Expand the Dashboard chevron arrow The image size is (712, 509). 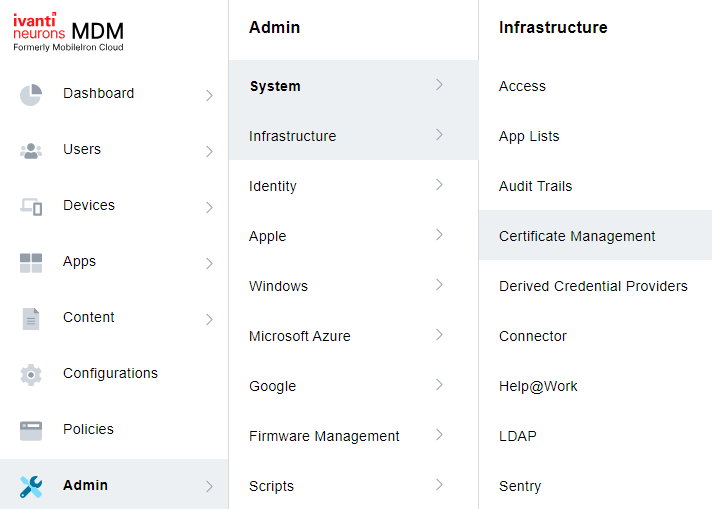(209, 95)
